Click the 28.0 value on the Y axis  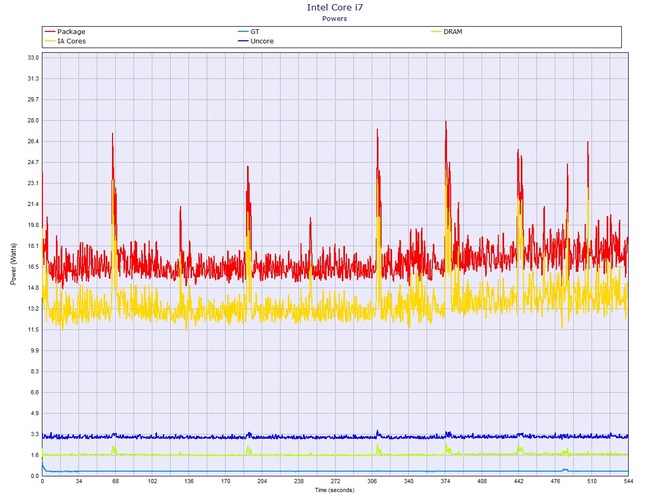(33, 120)
